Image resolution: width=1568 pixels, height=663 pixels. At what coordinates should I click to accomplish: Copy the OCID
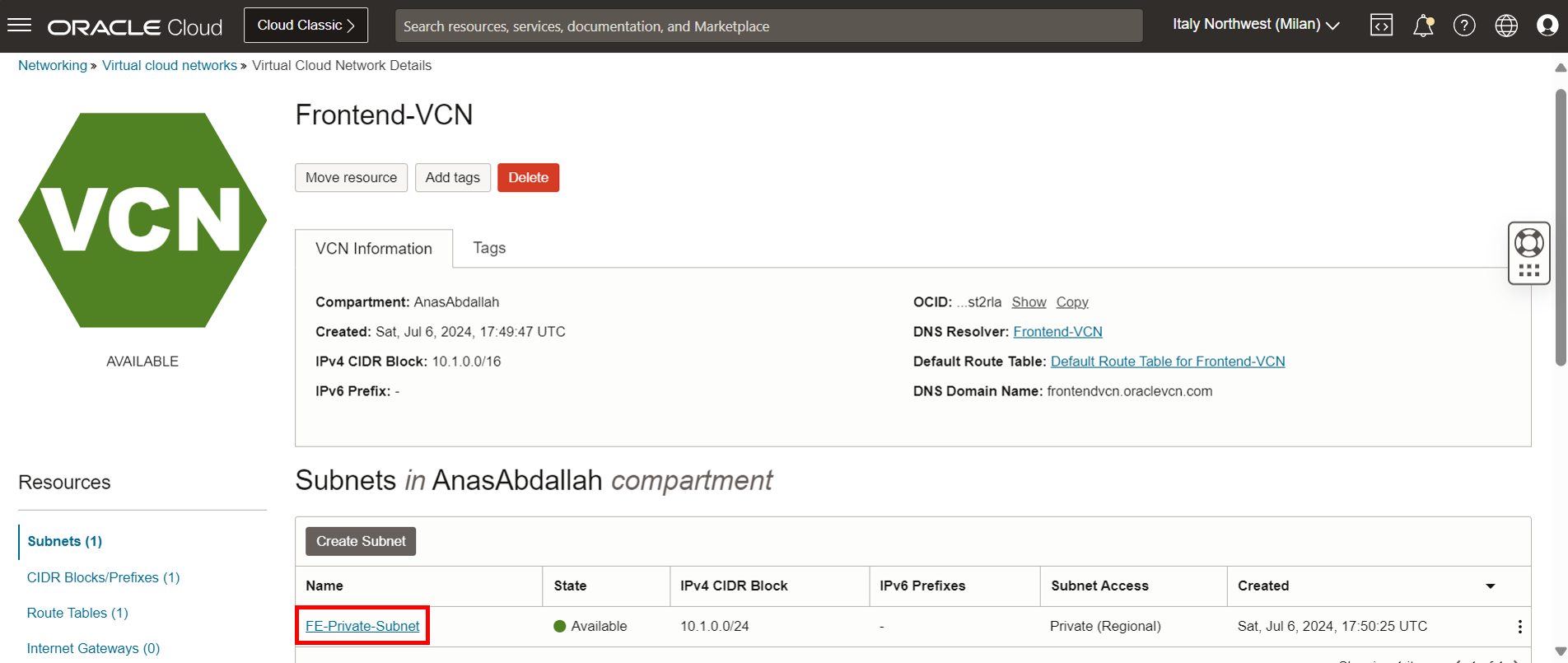click(1072, 302)
